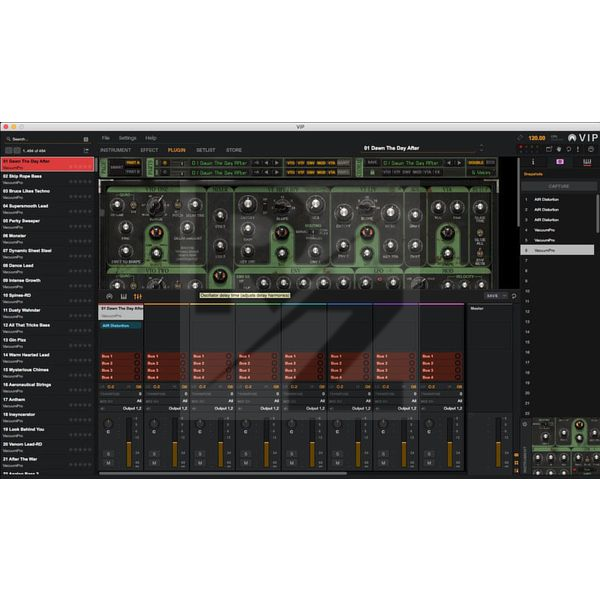
Task: Click the VIP logo
Action: 584,138
